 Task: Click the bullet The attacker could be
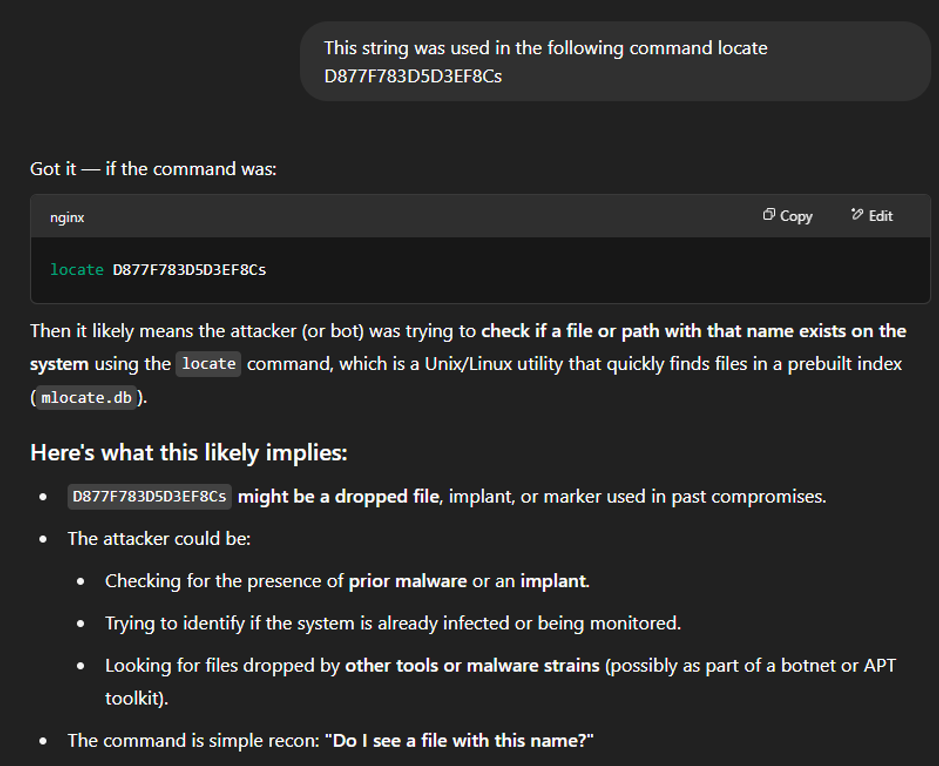pyautogui.click(x=159, y=538)
